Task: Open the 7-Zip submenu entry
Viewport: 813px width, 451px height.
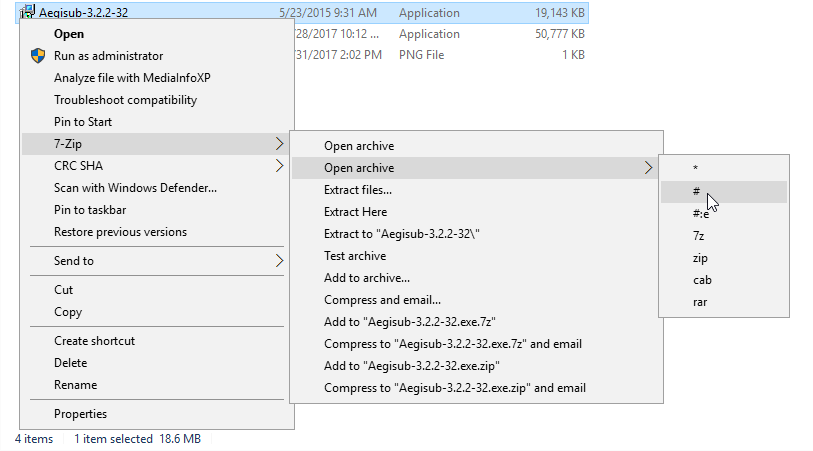Action: click(156, 144)
